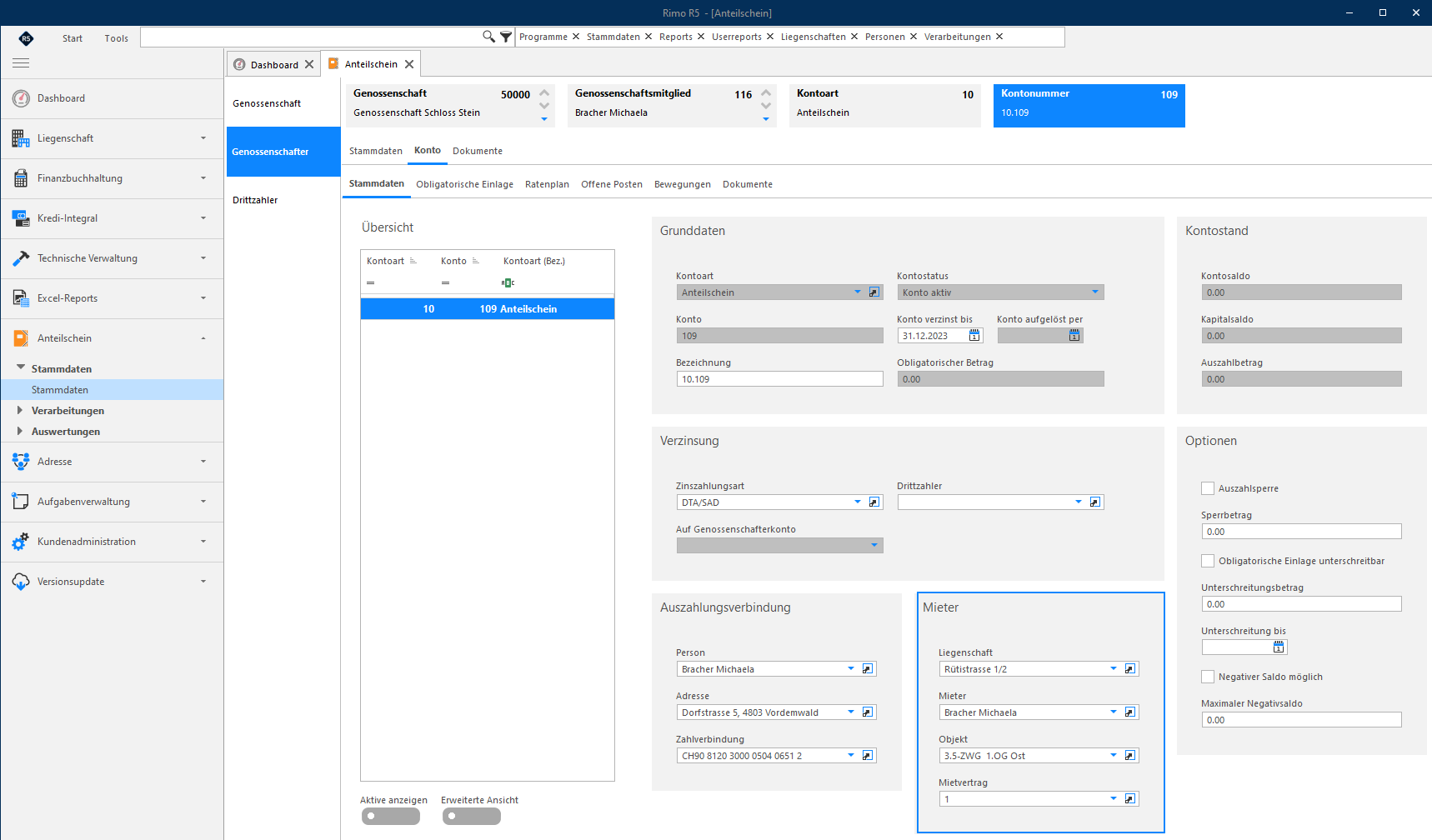The width and height of the screenshot is (1432, 840).
Task: Click the Rimo R5 logo icon
Action: click(26, 38)
